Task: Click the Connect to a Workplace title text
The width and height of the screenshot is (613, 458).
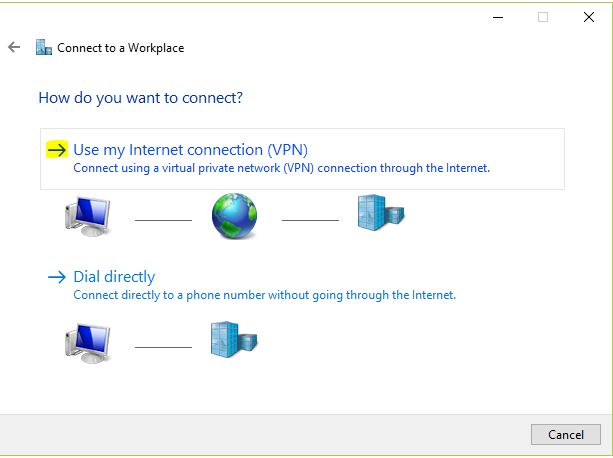Action: (120, 48)
